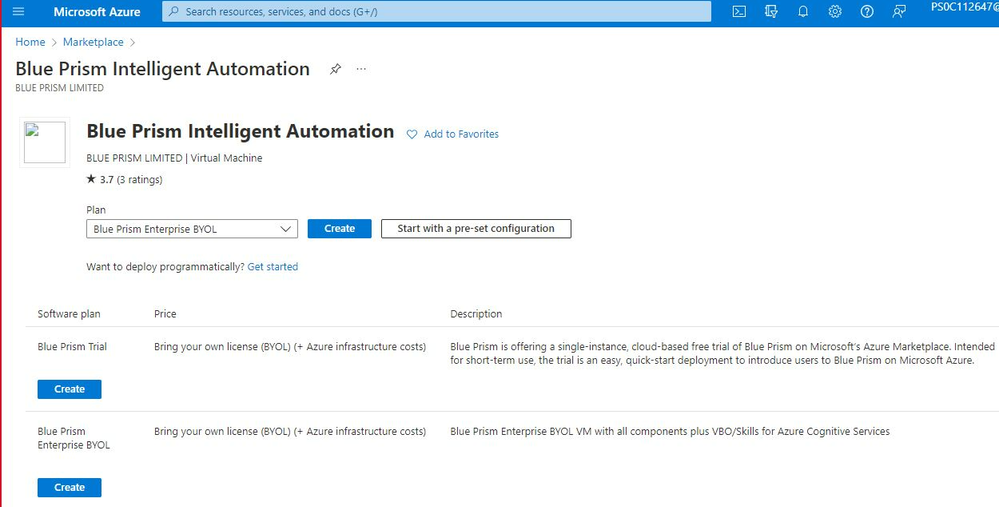Click the search magnifier icon
This screenshot has height=507, width=999.
click(173, 11)
